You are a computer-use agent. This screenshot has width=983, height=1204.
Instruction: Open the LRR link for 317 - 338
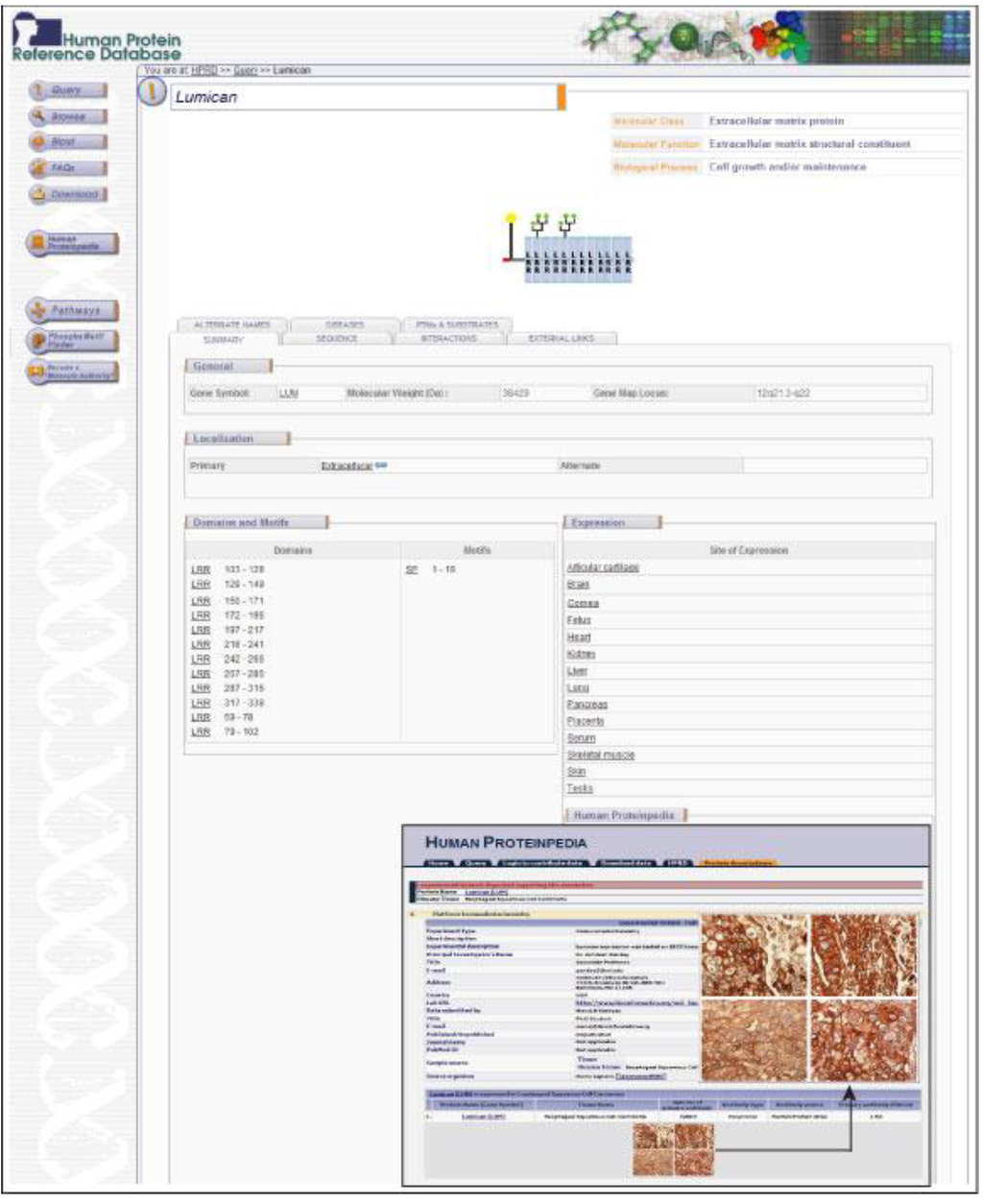tap(200, 703)
